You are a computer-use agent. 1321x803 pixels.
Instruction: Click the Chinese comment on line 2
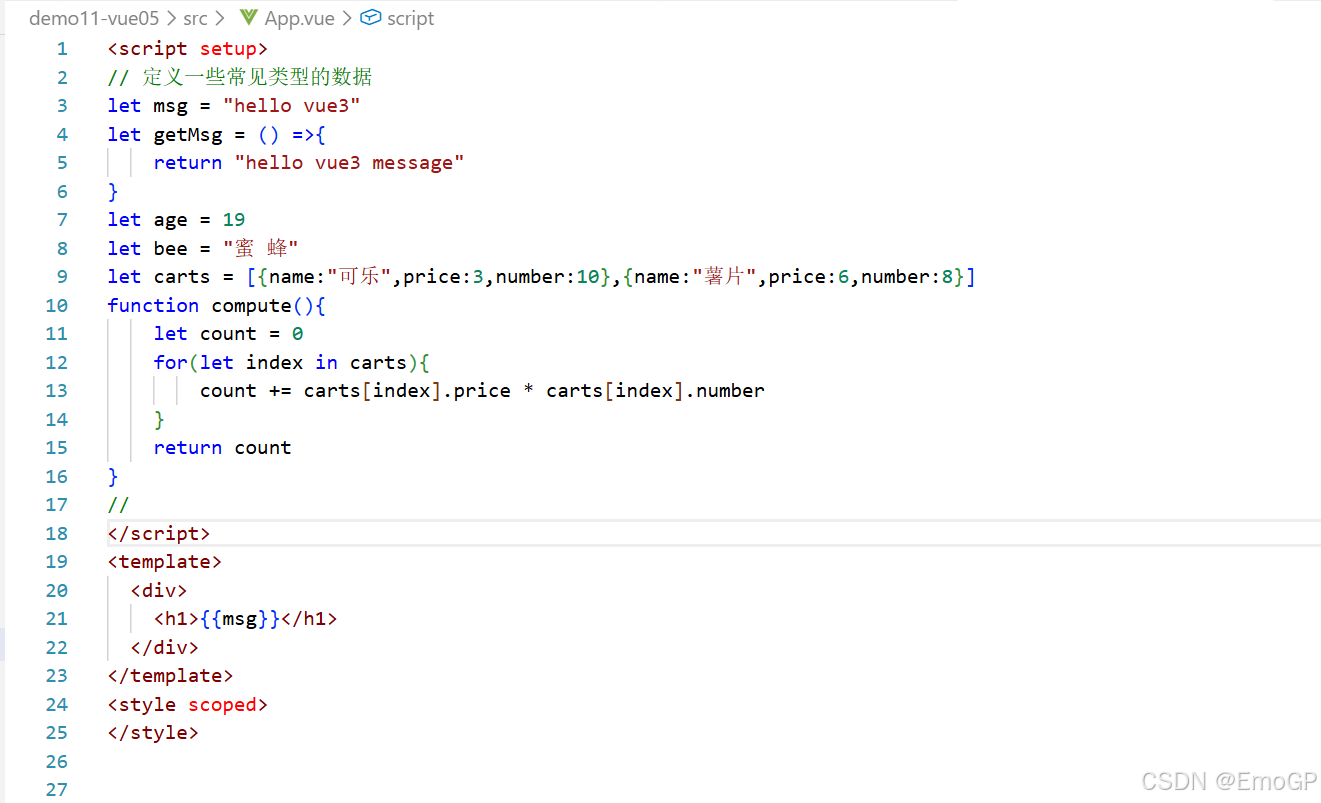click(x=240, y=77)
